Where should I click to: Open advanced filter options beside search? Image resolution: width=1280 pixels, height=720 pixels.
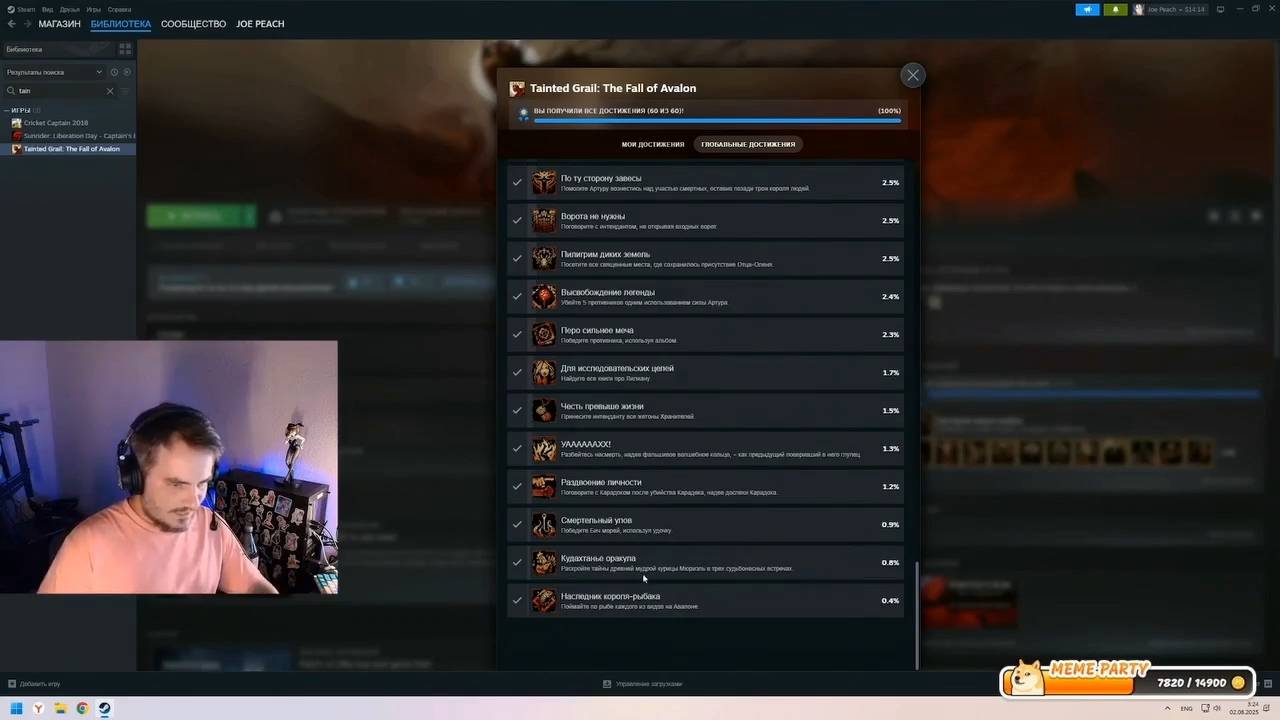tap(125, 91)
